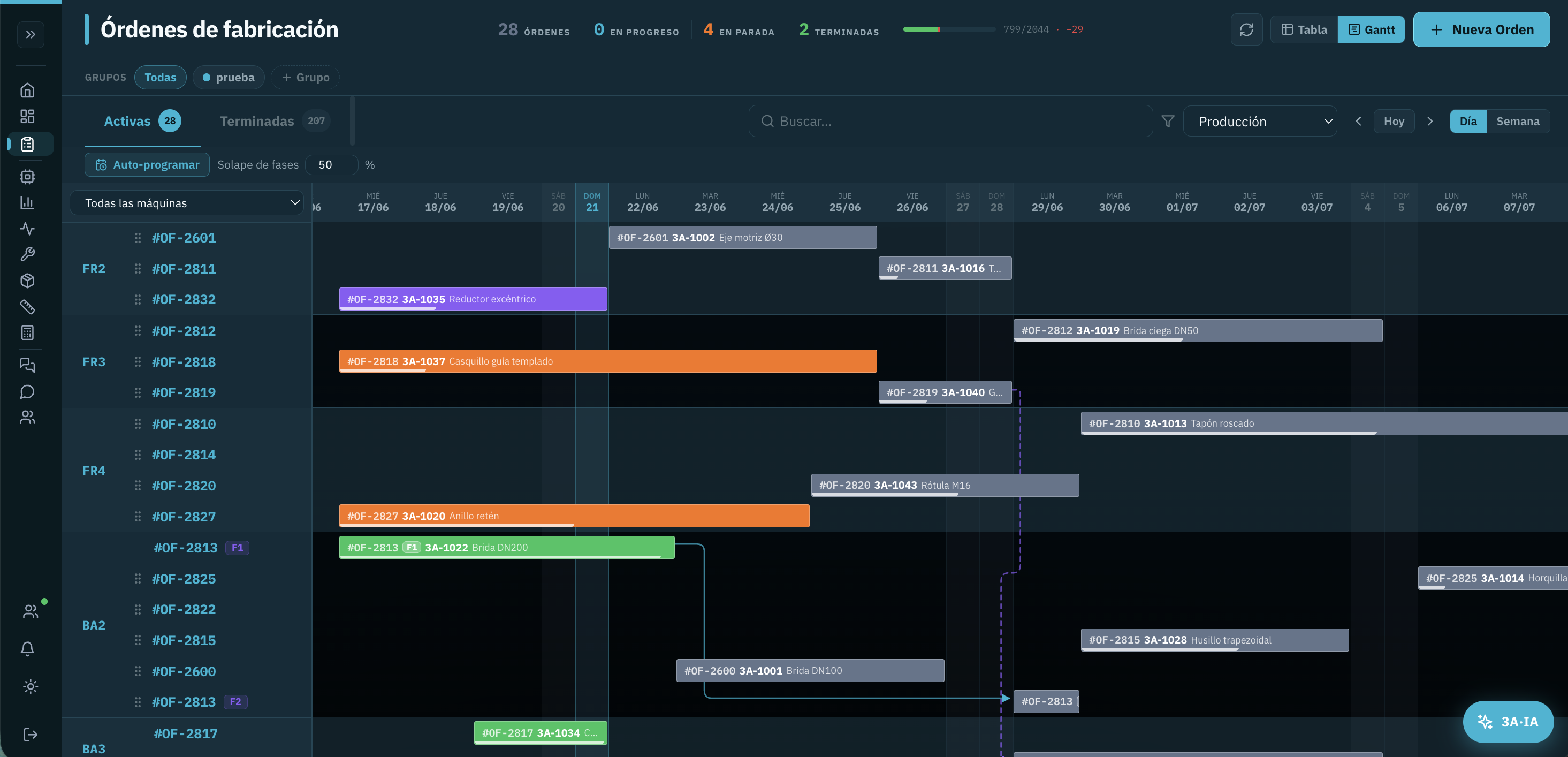Click the Nueva Orden button
Screen dimensions: 1568x757
[x=1481, y=29]
